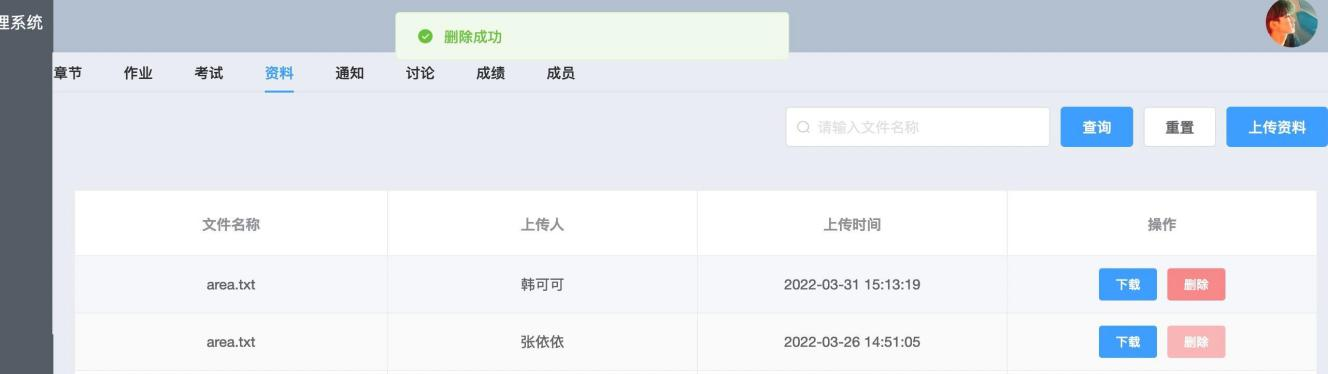The image size is (1328, 374).
Task: View the 成绩 tab
Action: tap(490, 73)
